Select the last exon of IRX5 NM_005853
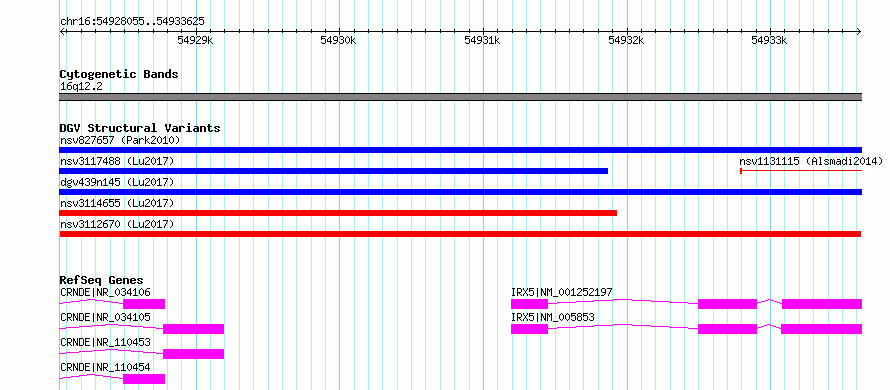890x390 pixels. [821, 329]
